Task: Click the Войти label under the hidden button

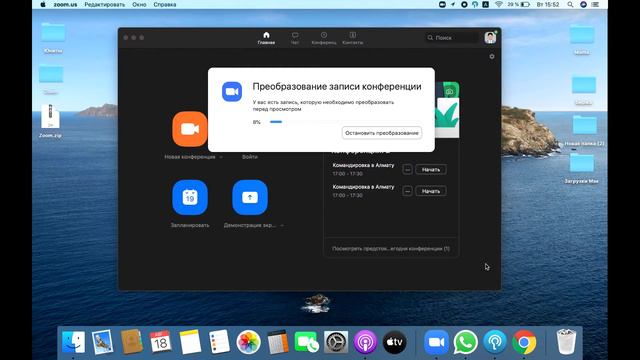Action: pyautogui.click(x=249, y=157)
